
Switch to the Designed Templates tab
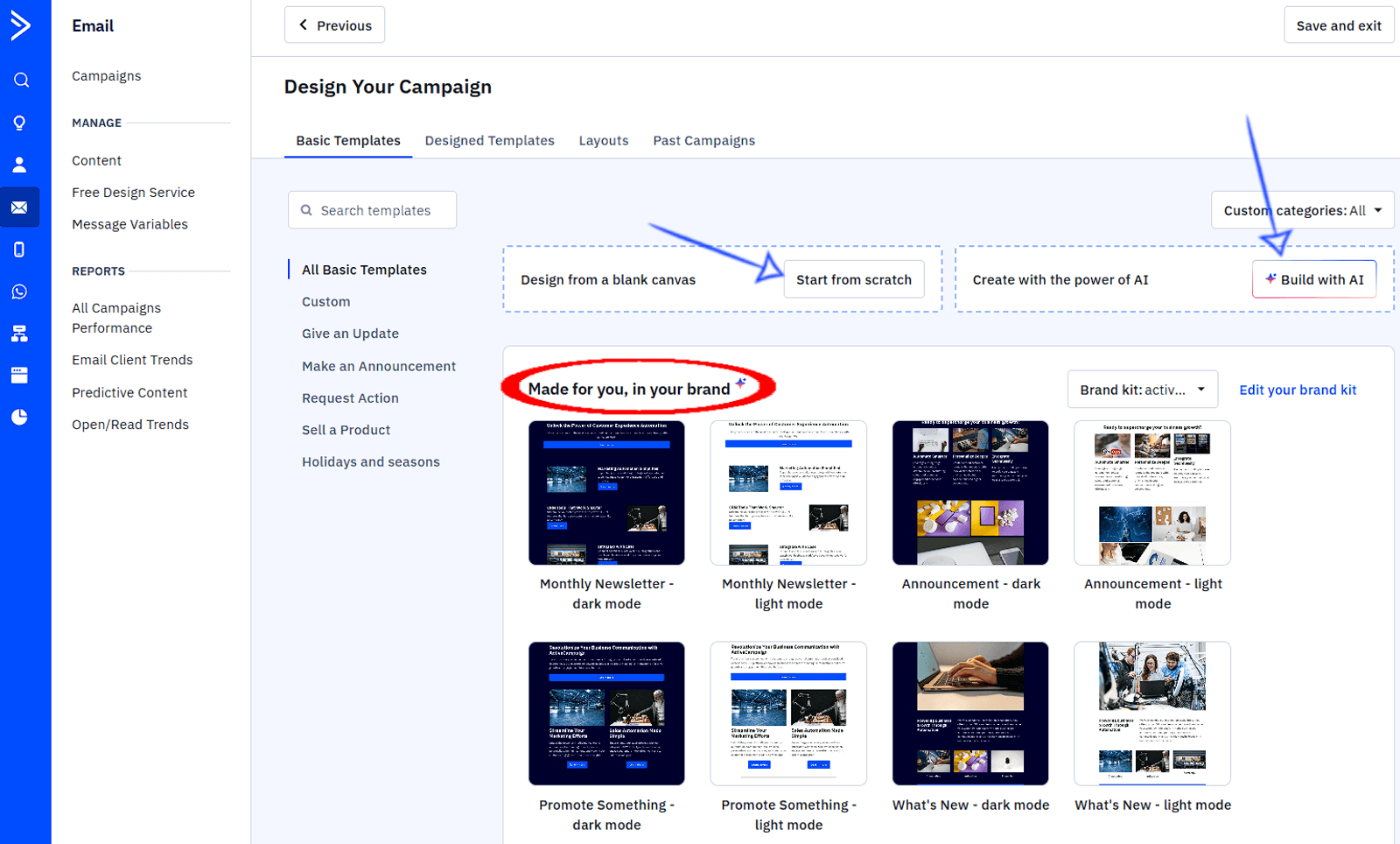(489, 140)
